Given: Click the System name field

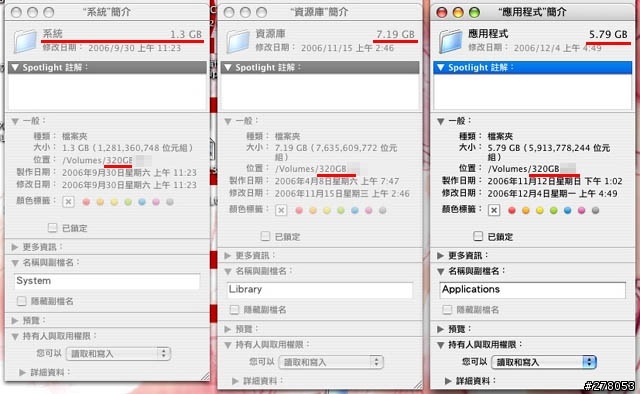Looking at the screenshot, I should [107, 281].
